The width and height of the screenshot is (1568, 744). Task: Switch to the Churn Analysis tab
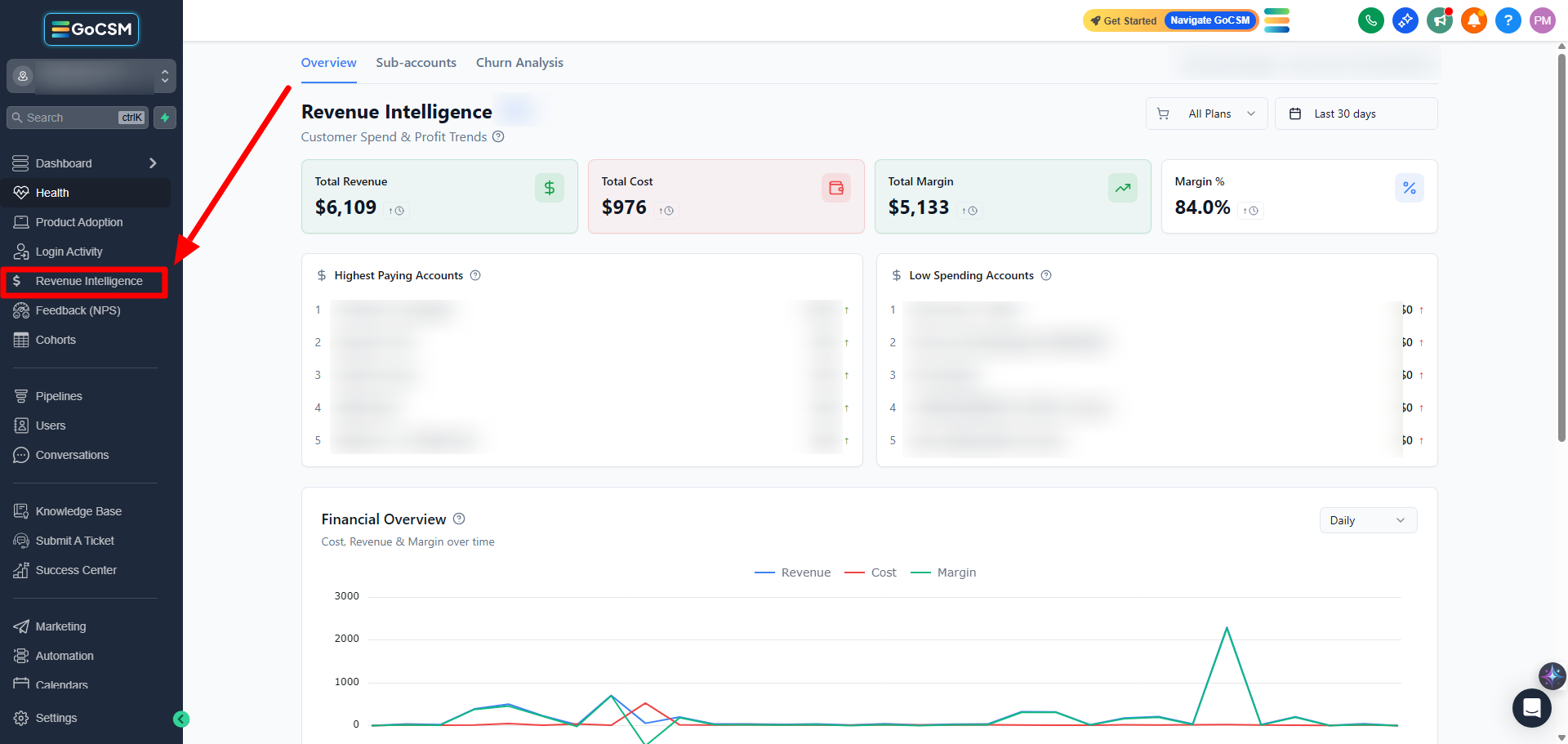click(519, 63)
